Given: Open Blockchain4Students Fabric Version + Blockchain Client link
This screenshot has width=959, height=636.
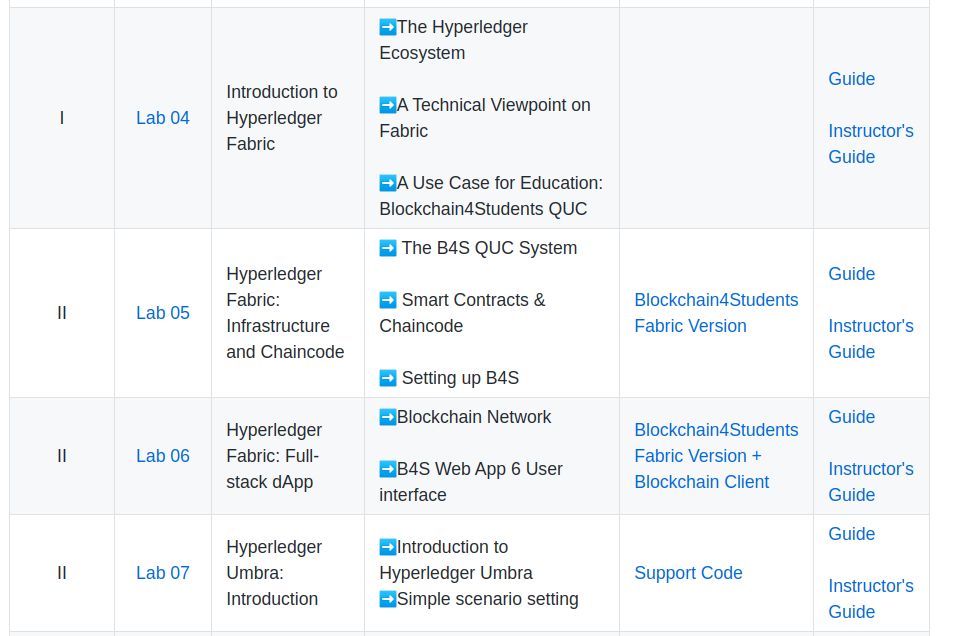Looking at the screenshot, I should pyautogui.click(x=716, y=456).
